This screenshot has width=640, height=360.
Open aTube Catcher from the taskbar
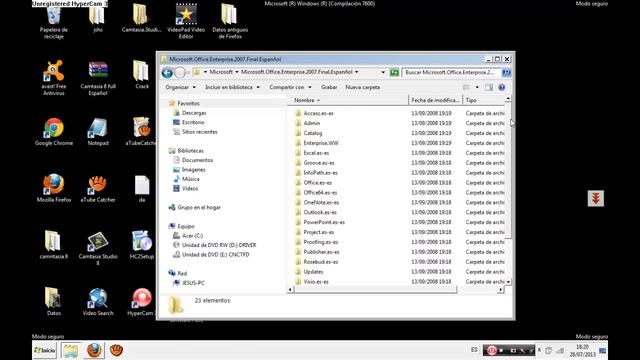coord(116,350)
